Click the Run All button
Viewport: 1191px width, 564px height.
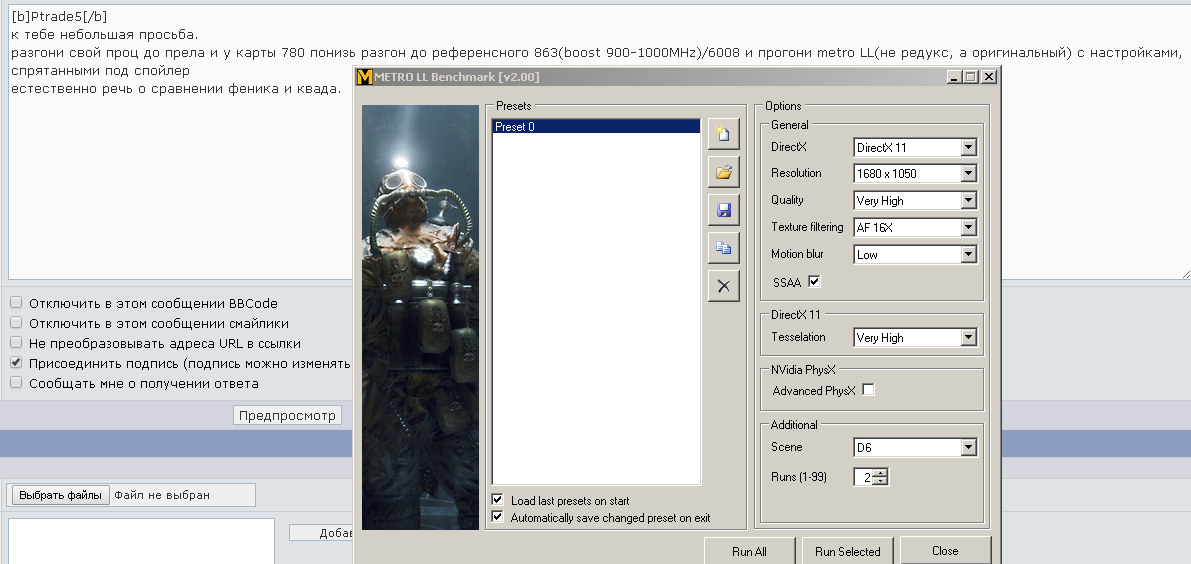[749, 551]
